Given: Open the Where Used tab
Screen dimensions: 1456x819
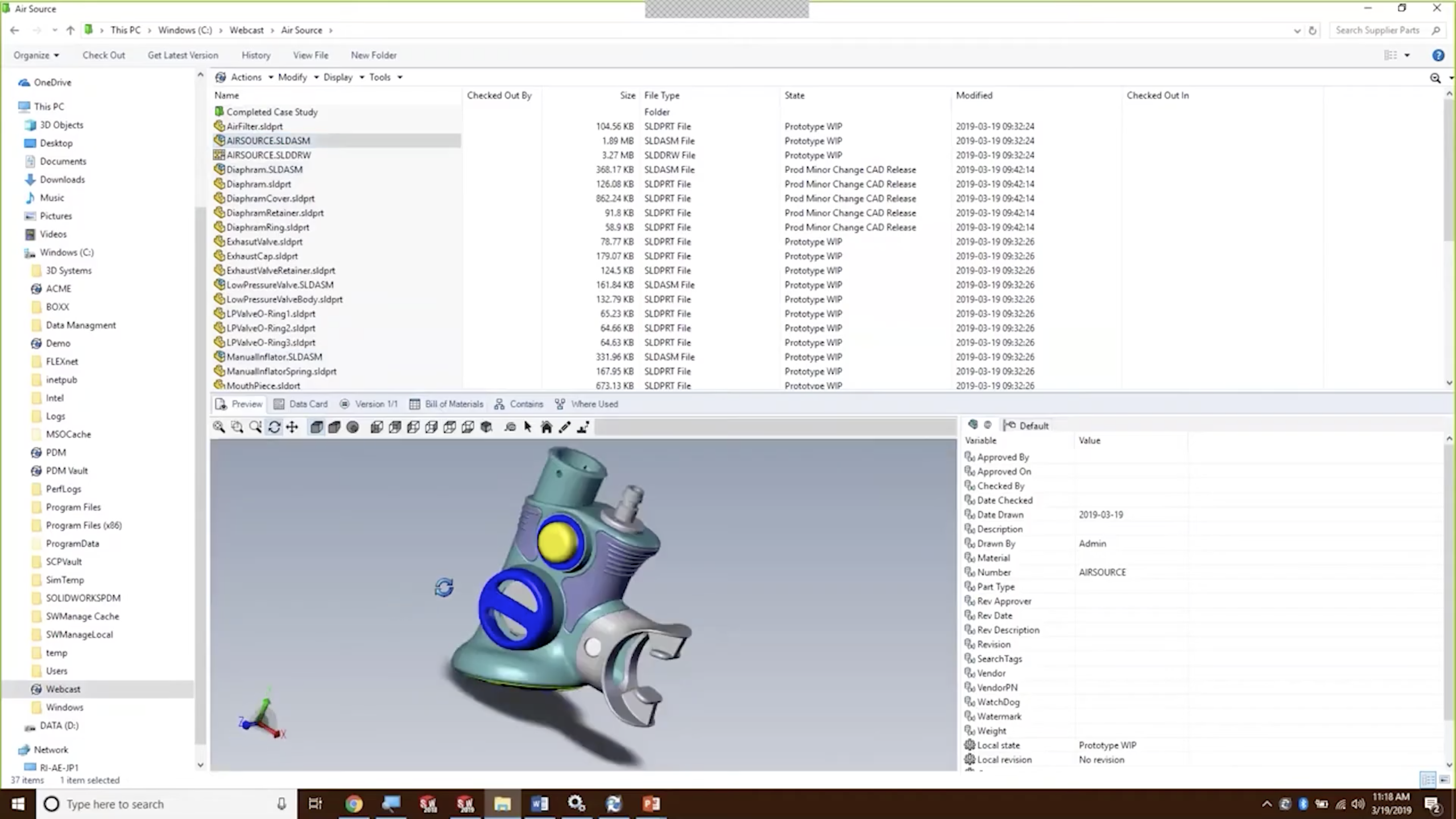Looking at the screenshot, I should (587, 404).
